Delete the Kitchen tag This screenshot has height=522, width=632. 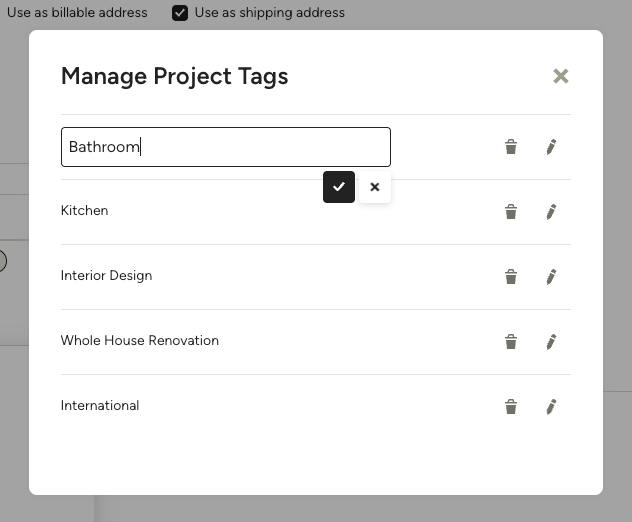511,212
